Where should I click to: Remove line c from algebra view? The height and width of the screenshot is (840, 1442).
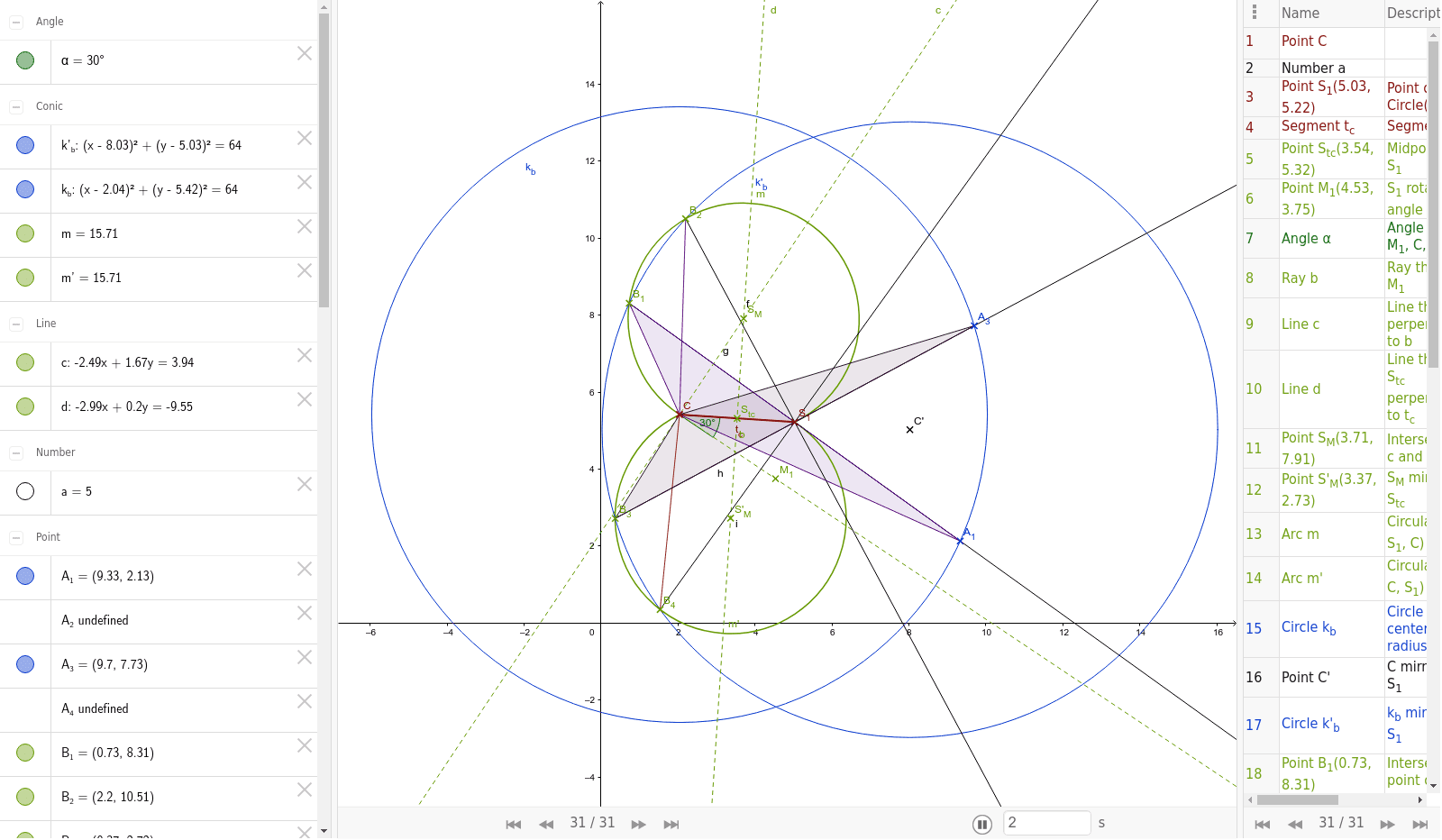click(x=305, y=355)
